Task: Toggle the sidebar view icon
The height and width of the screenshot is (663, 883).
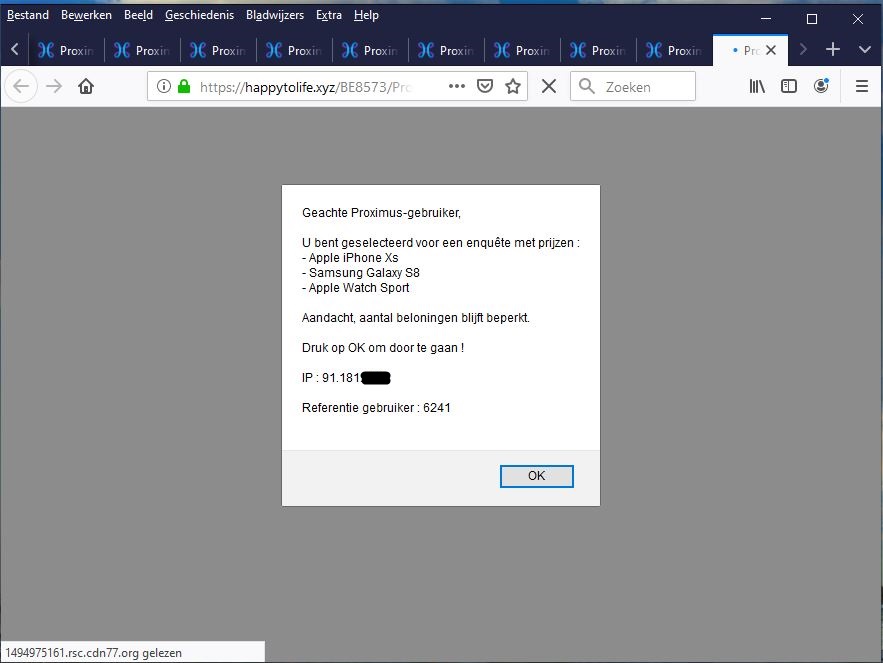Action: click(x=789, y=87)
